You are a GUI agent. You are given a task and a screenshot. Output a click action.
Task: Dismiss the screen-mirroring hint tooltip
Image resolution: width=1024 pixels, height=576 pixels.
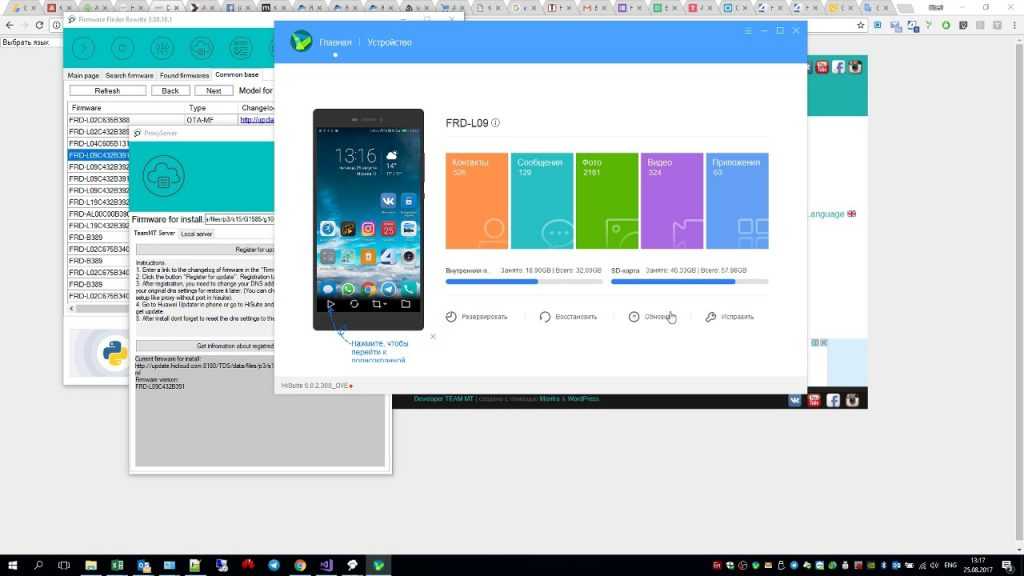pyautogui.click(x=433, y=337)
